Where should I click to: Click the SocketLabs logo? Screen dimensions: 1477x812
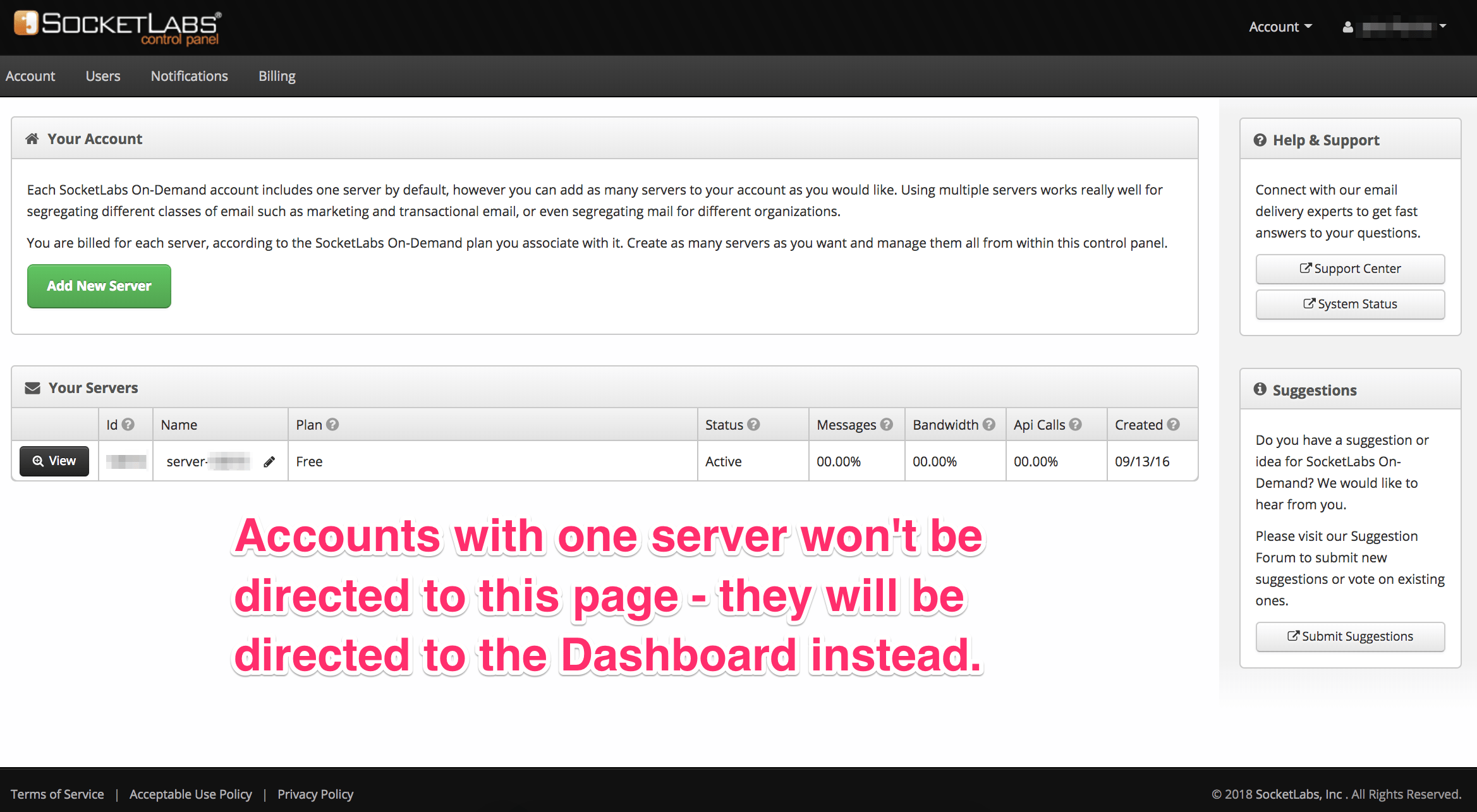coord(117,27)
